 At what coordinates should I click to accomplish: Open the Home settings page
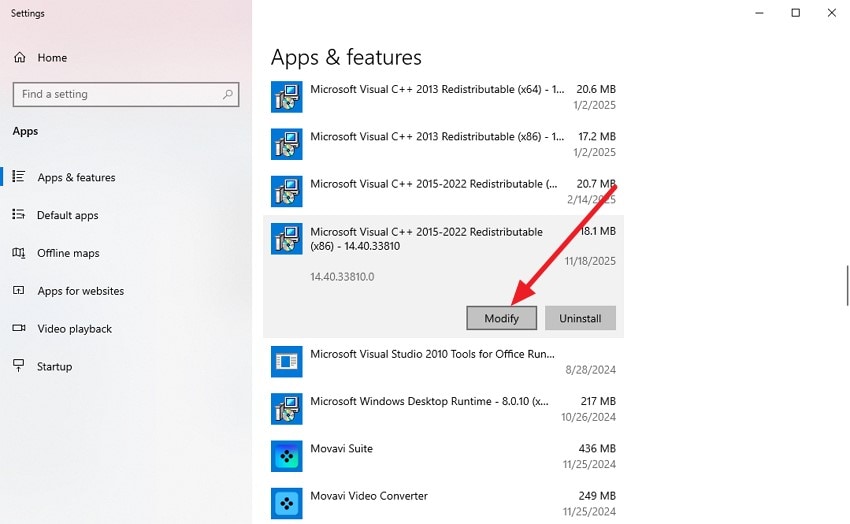pos(126,57)
